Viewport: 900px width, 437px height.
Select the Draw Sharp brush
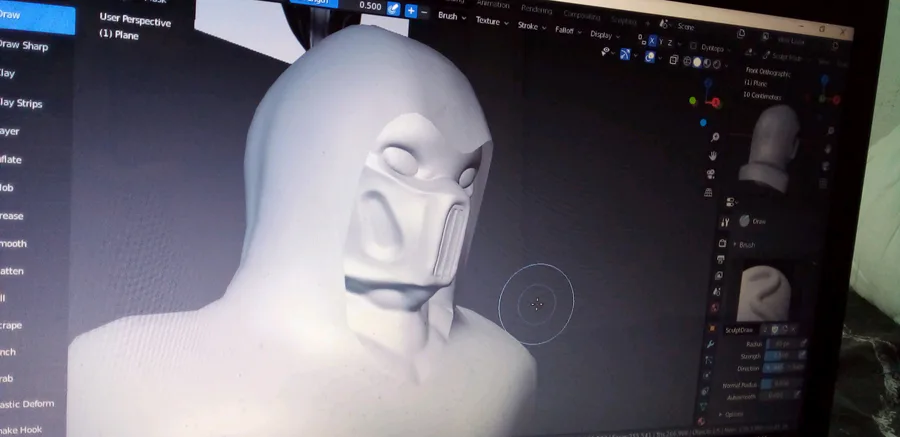[24, 45]
